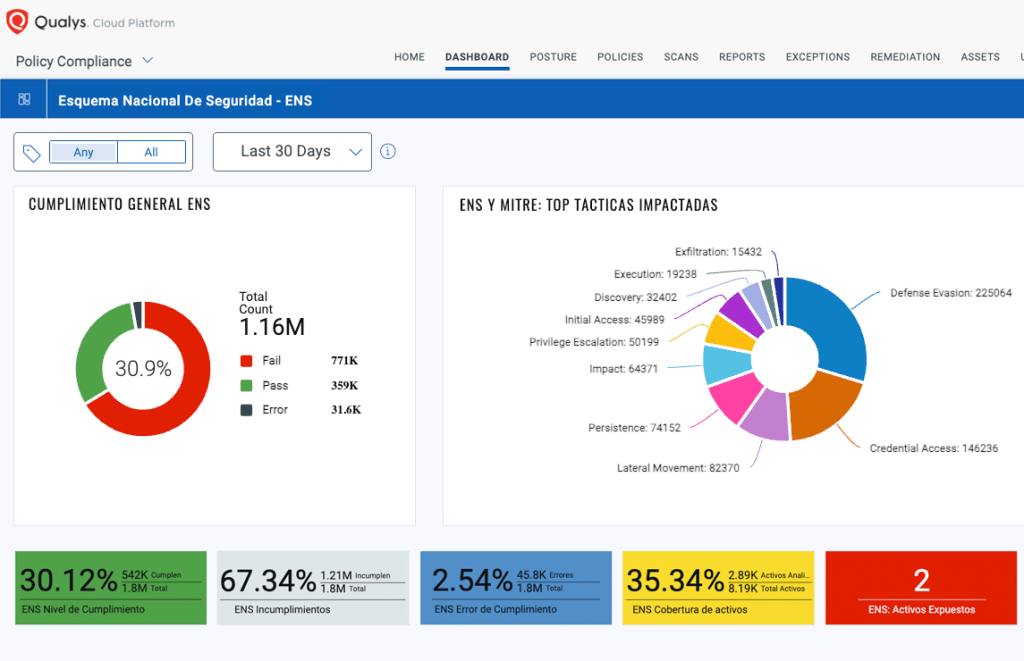Select the Any tag filter option

[x=84, y=152]
